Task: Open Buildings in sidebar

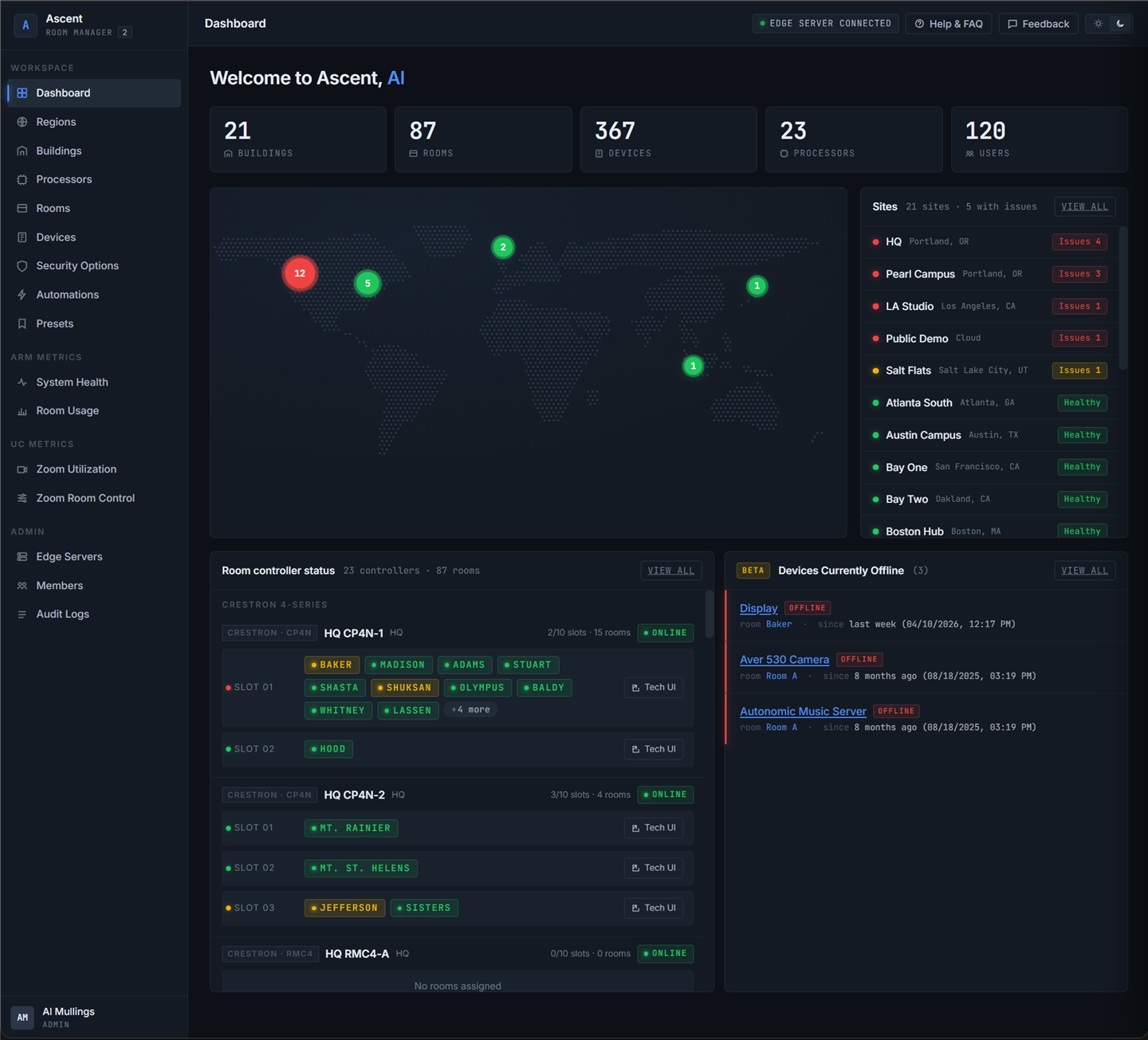Action: pos(94,151)
